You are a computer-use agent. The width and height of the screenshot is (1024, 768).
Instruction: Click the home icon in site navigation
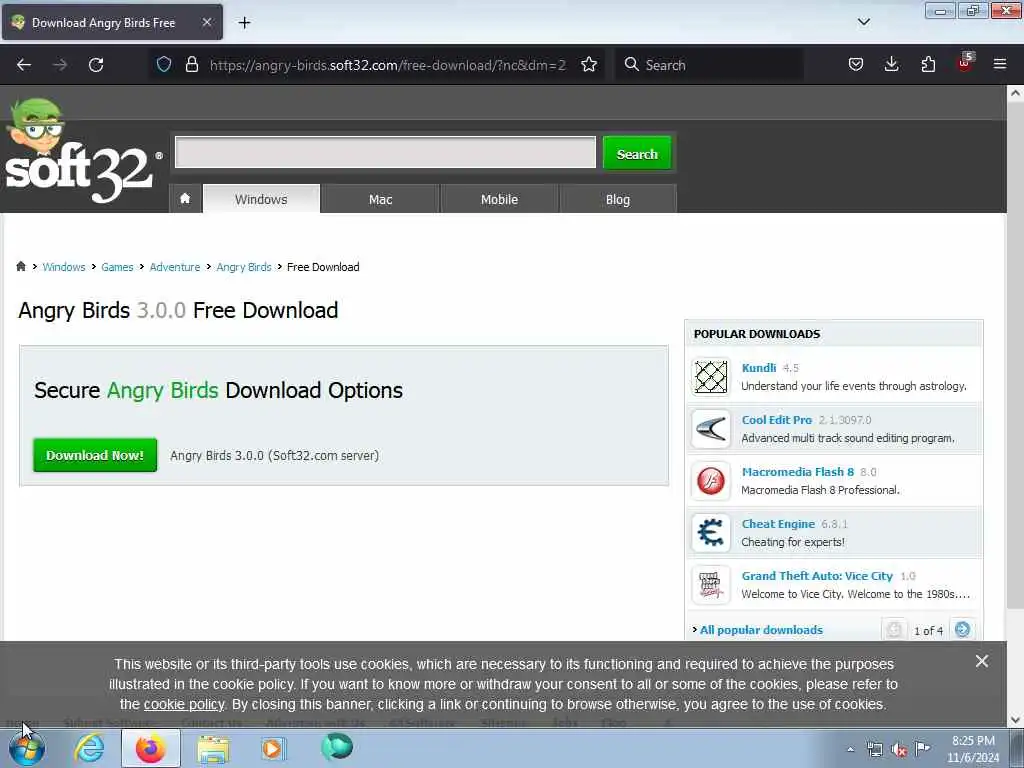pos(185,199)
